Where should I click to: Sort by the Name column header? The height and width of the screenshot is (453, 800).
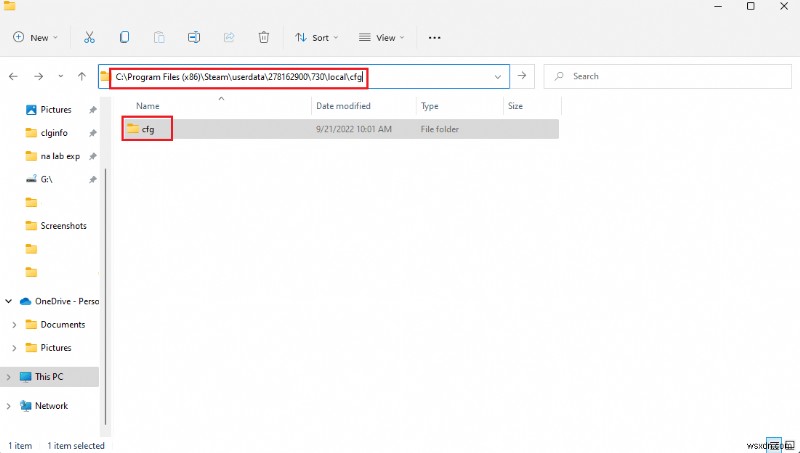147,106
